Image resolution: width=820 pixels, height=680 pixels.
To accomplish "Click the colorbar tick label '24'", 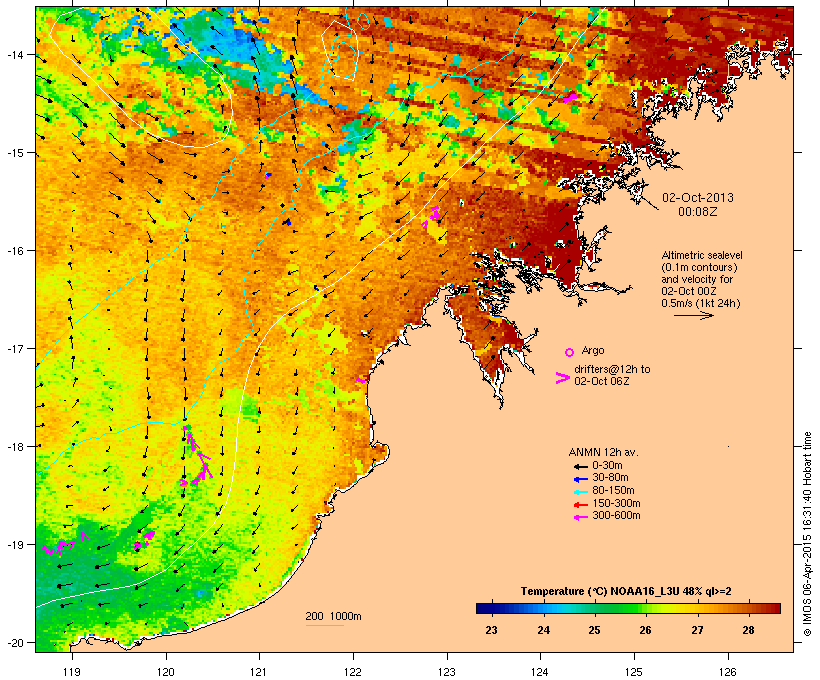I will [x=543, y=630].
